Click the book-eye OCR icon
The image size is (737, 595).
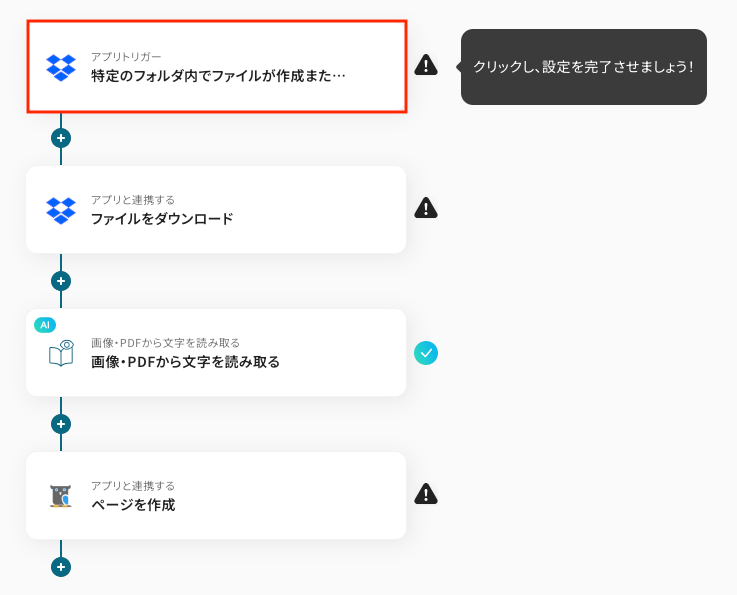[61, 353]
